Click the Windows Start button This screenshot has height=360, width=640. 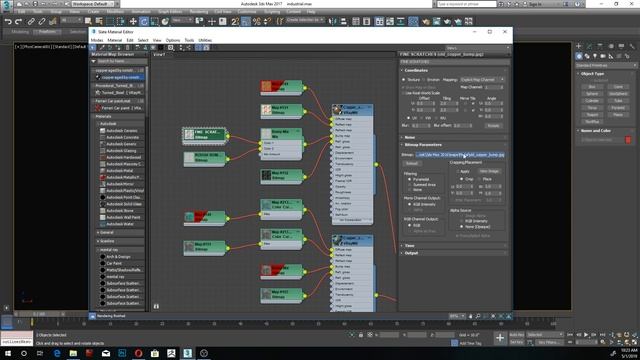coord(8,353)
